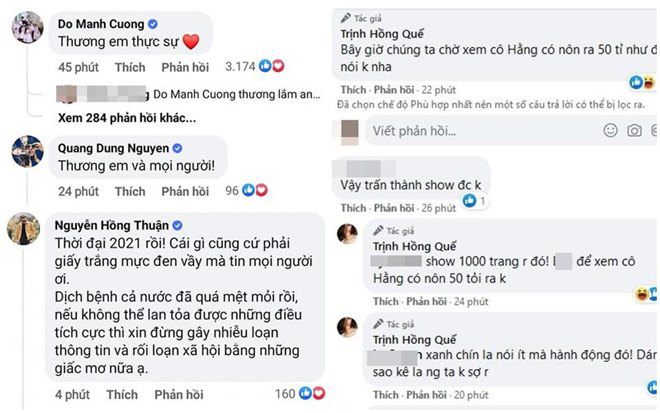Like Do Manh Cuong's comment via Thích
Screen dimensions: 660x413
coord(129,67)
